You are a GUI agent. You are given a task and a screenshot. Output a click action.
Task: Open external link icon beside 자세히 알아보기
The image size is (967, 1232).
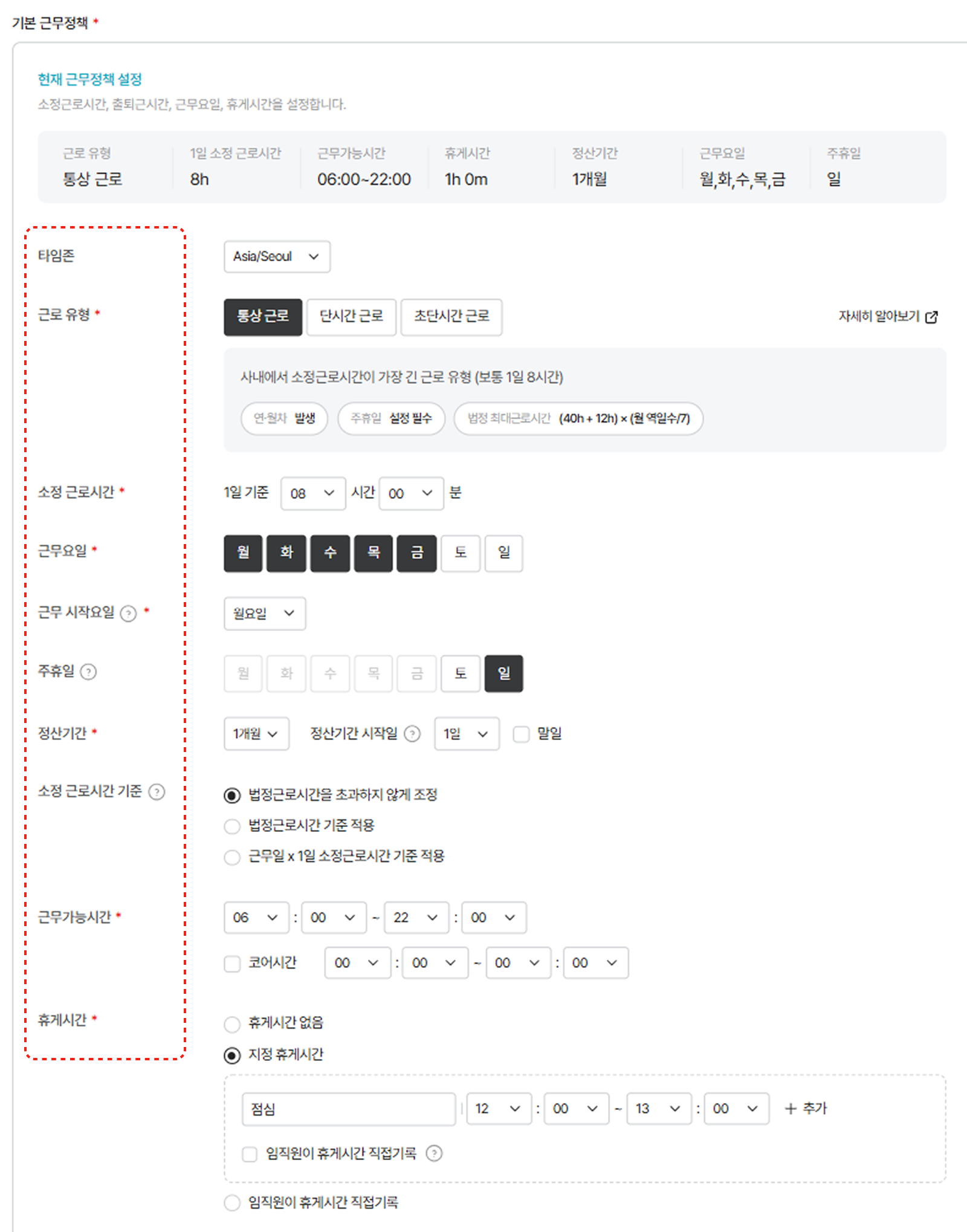click(931, 317)
